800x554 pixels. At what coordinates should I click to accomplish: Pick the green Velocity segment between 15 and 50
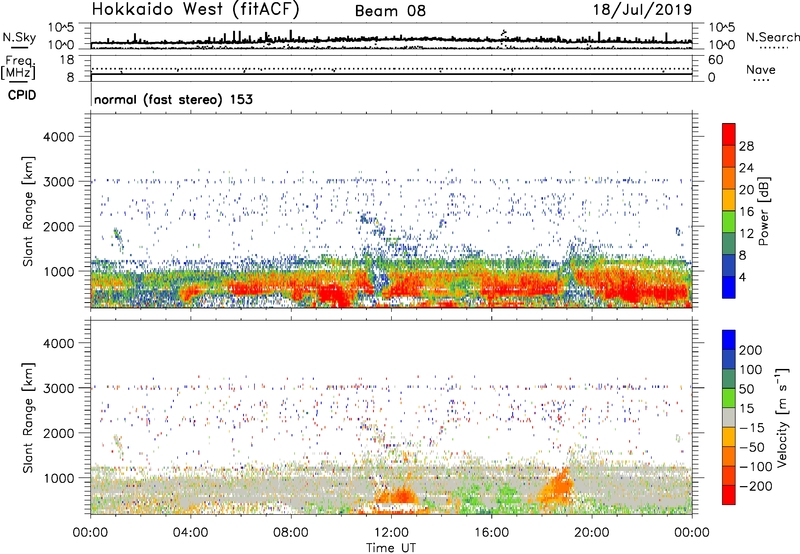[x=729, y=398]
